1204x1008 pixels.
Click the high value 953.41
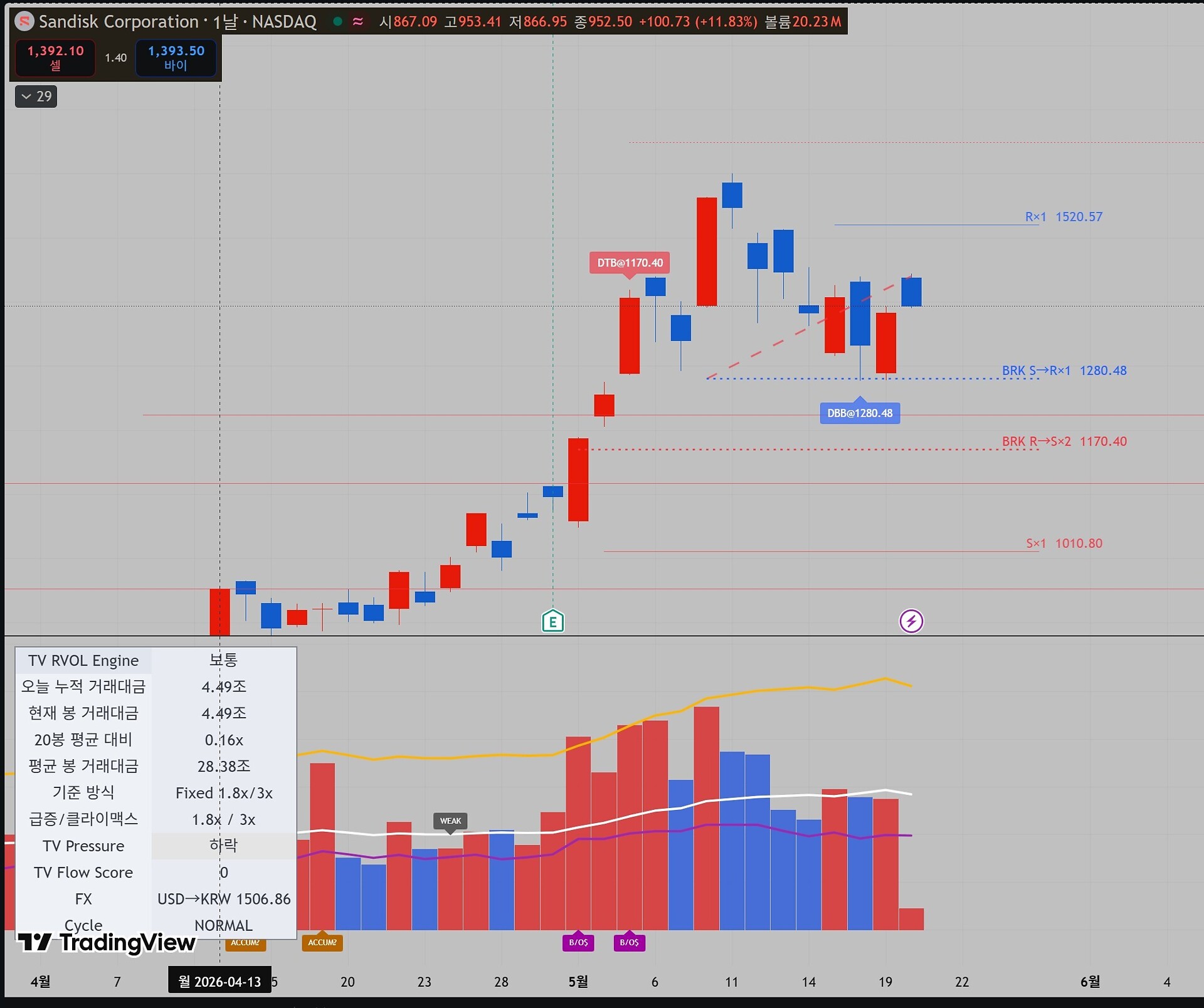480,22
